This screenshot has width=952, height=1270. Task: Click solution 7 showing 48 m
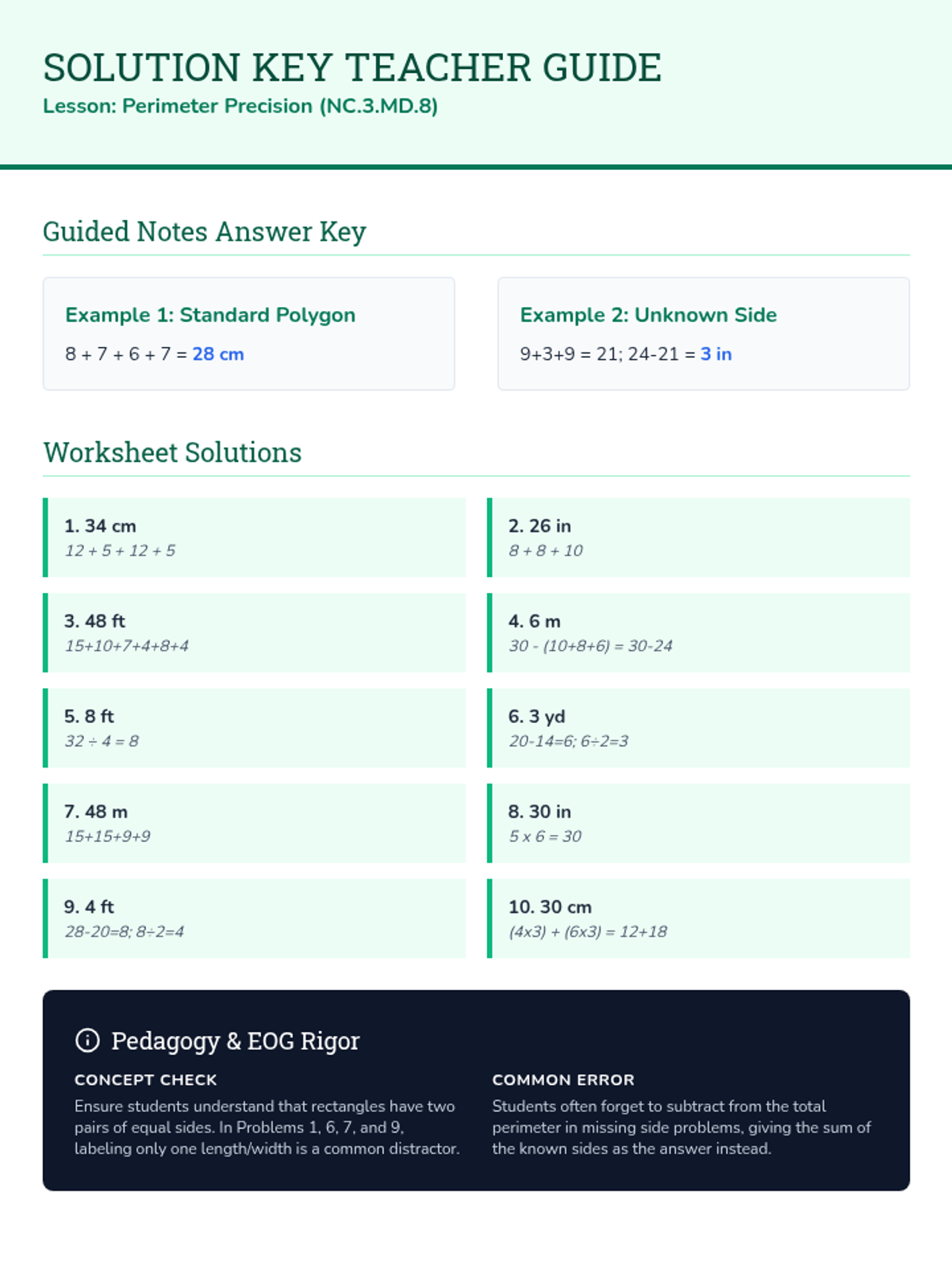(254, 823)
